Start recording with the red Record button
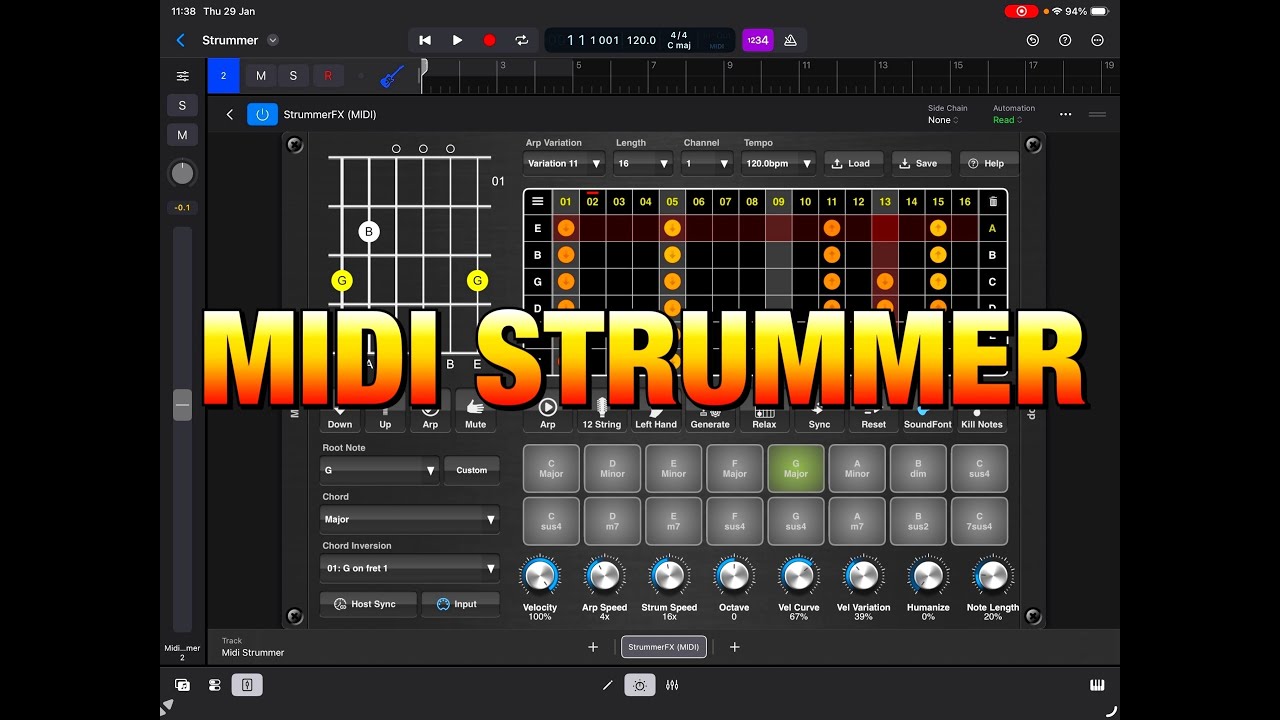The image size is (1280, 720). point(489,40)
